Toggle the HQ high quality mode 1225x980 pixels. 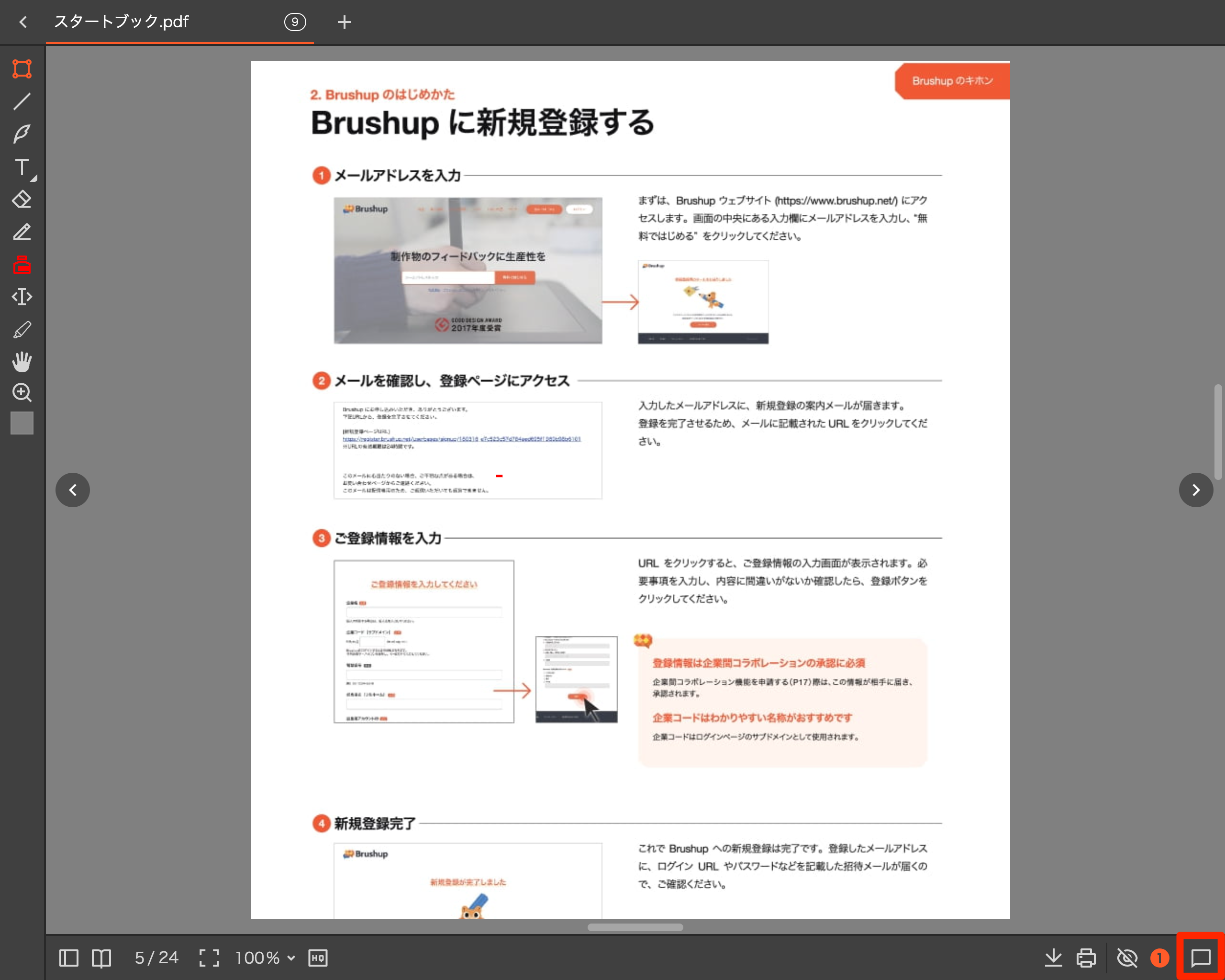click(x=318, y=958)
